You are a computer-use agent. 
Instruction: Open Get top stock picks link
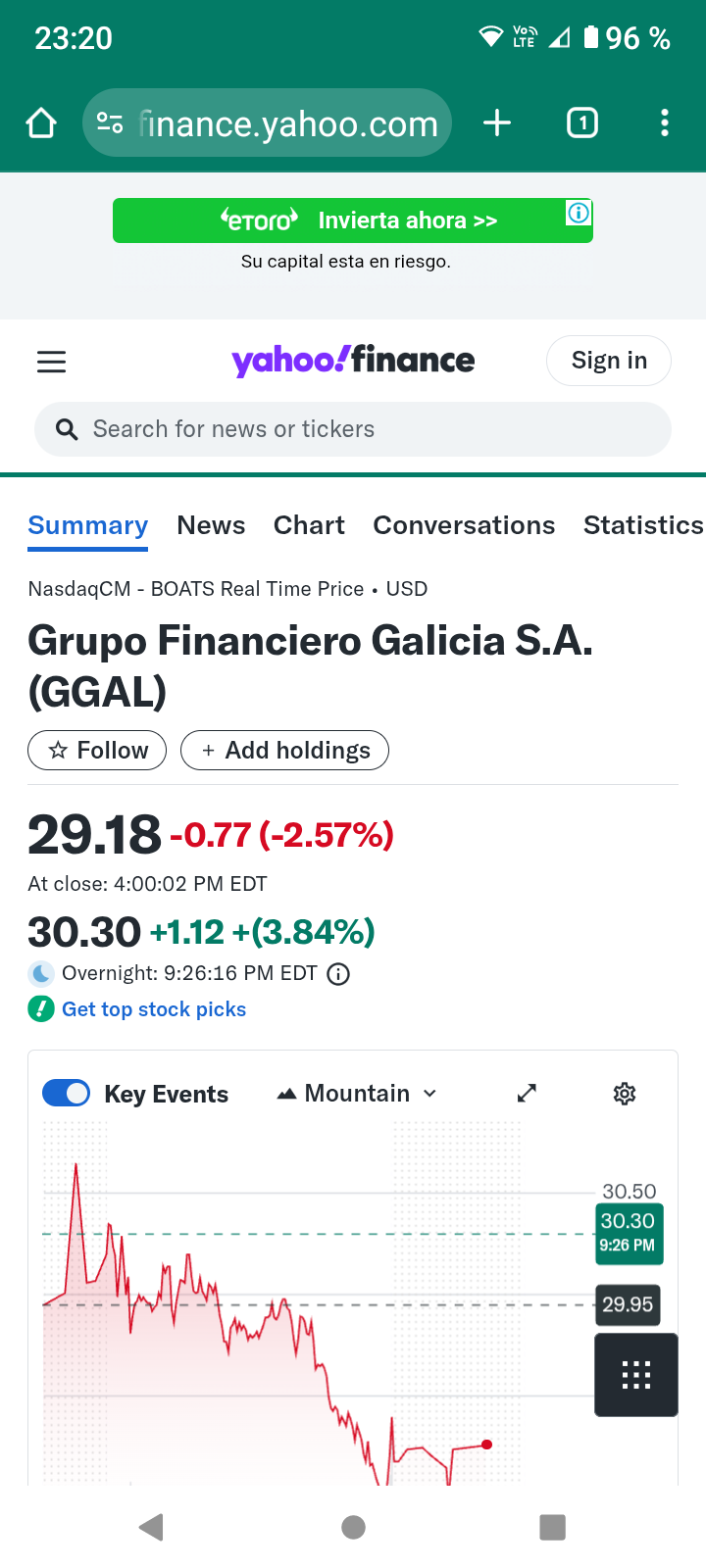tap(153, 1009)
